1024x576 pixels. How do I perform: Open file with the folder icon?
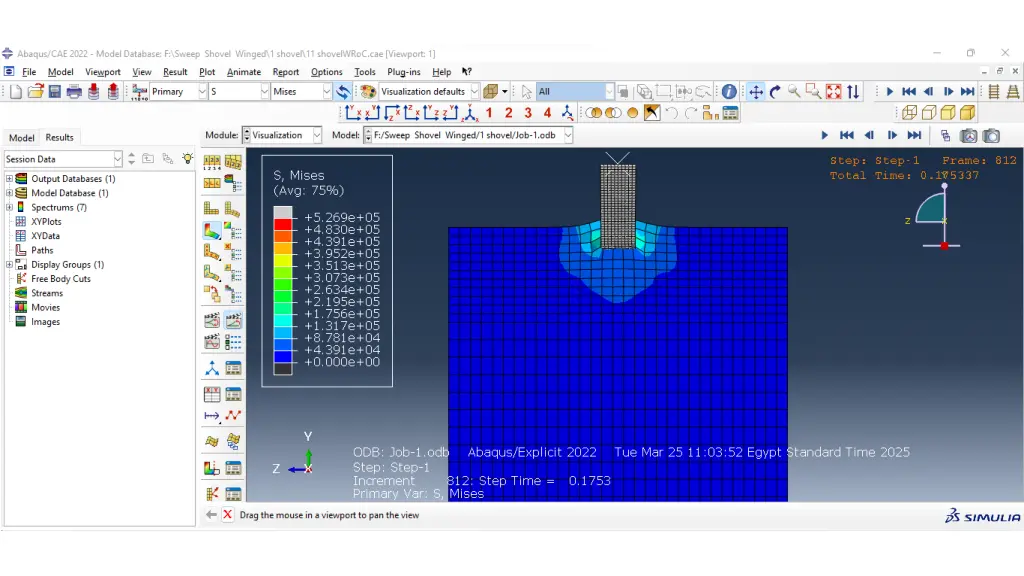(35, 92)
